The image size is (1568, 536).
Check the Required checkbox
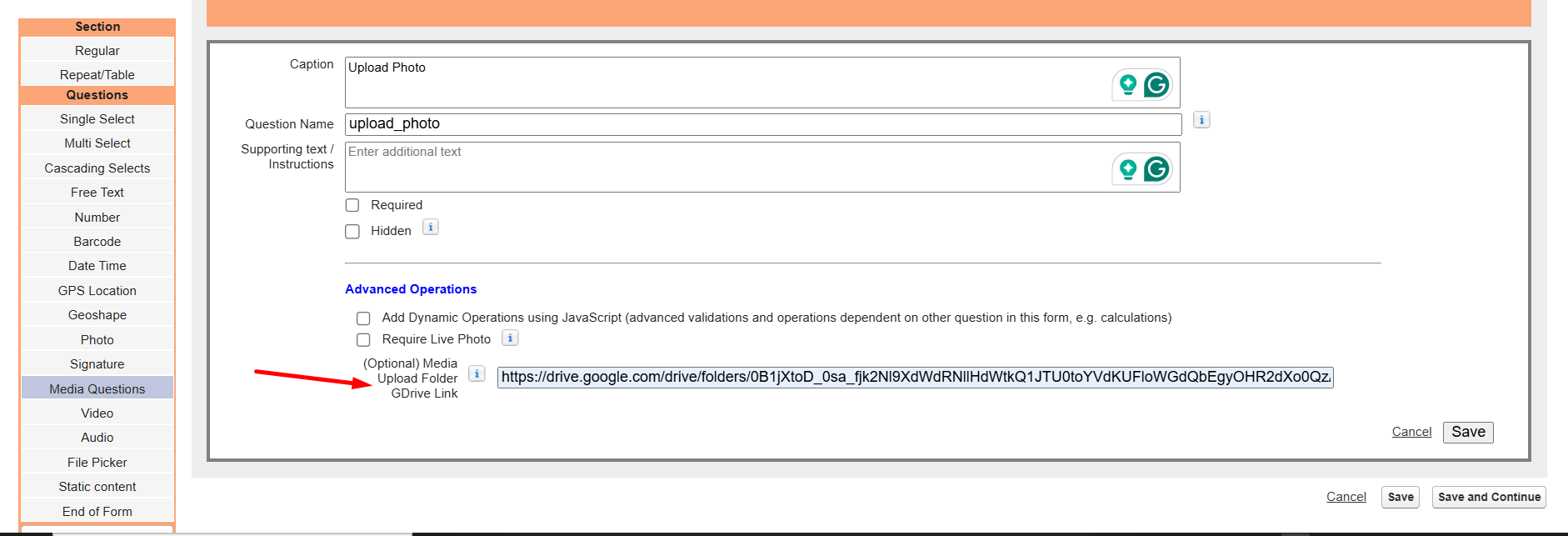352,205
